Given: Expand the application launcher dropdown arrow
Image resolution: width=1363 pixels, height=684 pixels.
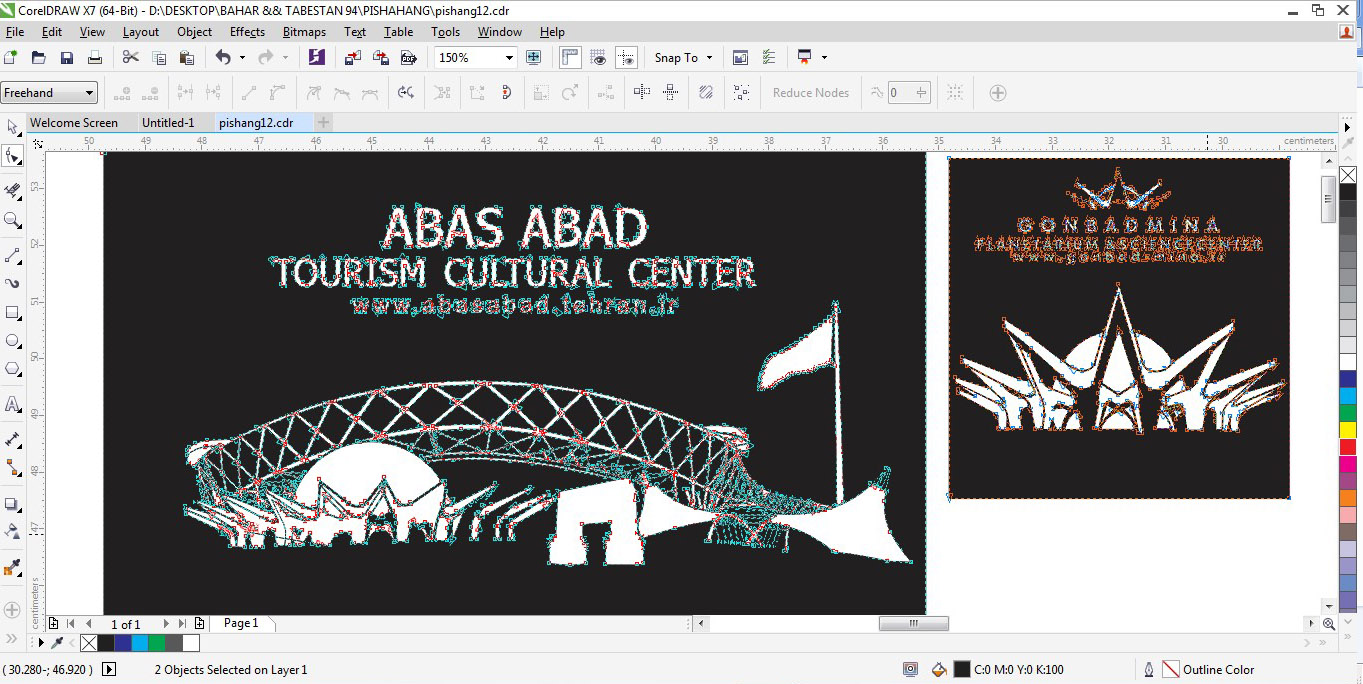Looking at the screenshot, I should pyautogui.click(x=824, y=58).
